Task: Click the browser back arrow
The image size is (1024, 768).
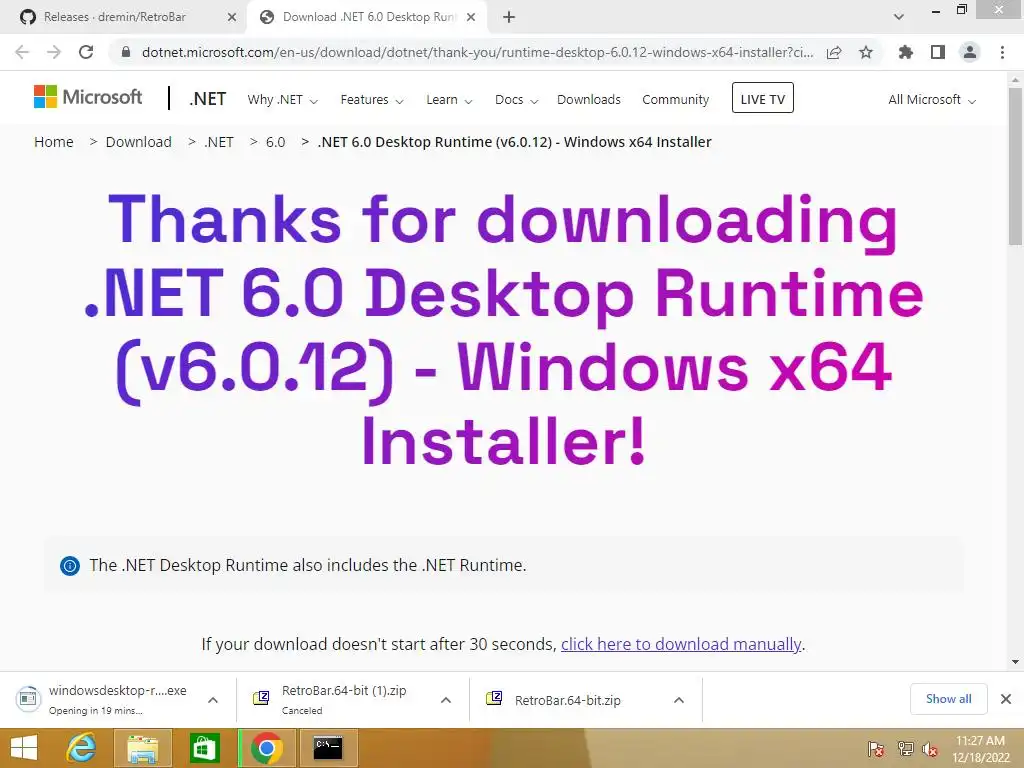Action: coord(22,52)
